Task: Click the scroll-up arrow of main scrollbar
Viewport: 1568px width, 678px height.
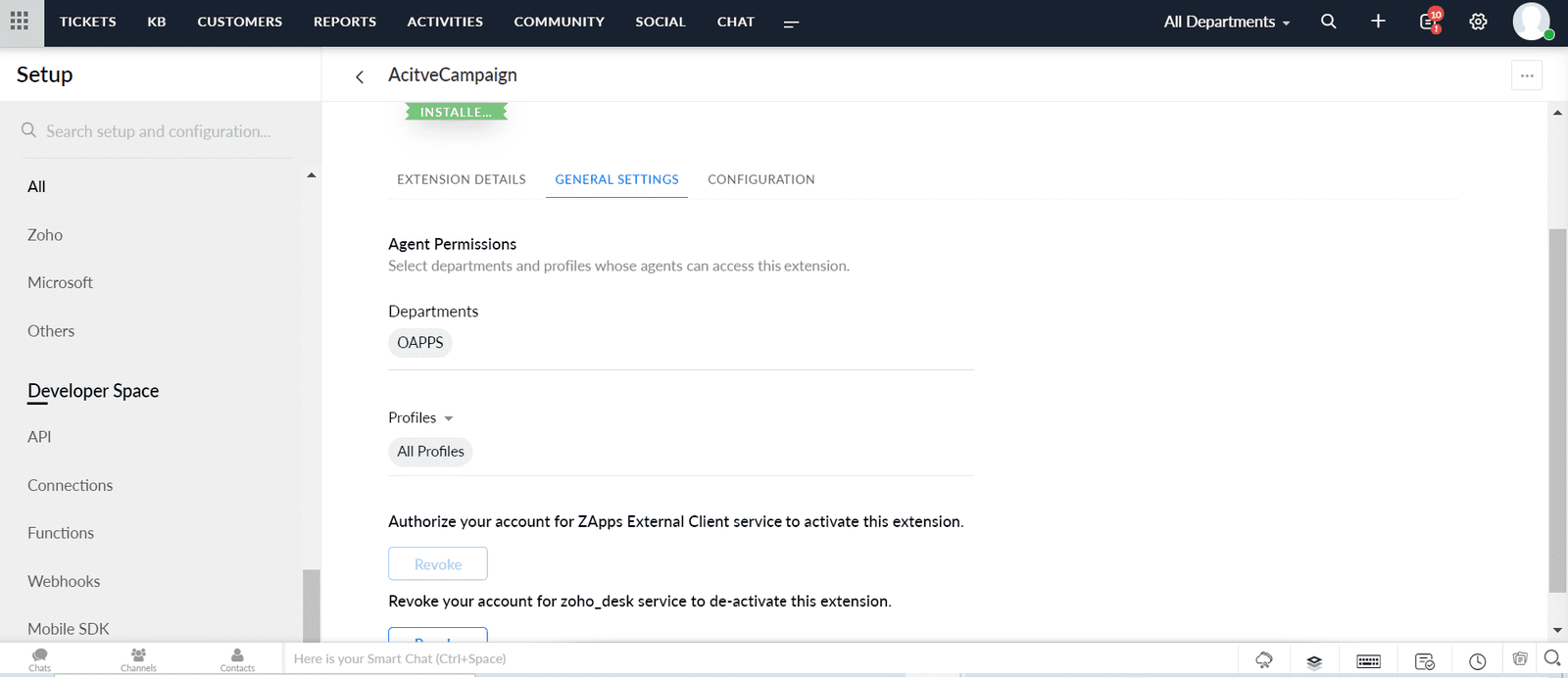Action: tap(1557, 114)
